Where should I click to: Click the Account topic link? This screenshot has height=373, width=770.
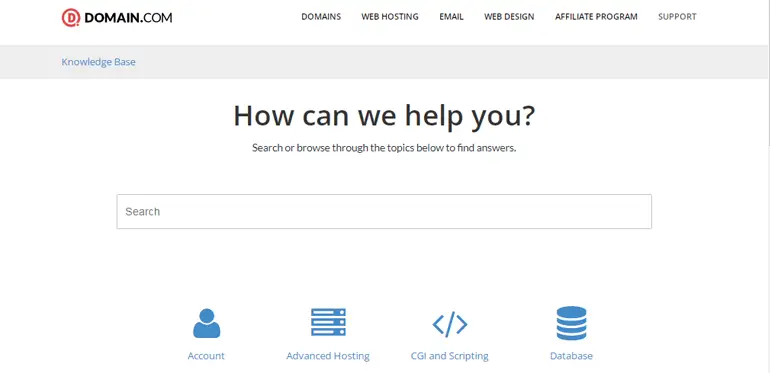coord(206,356)
